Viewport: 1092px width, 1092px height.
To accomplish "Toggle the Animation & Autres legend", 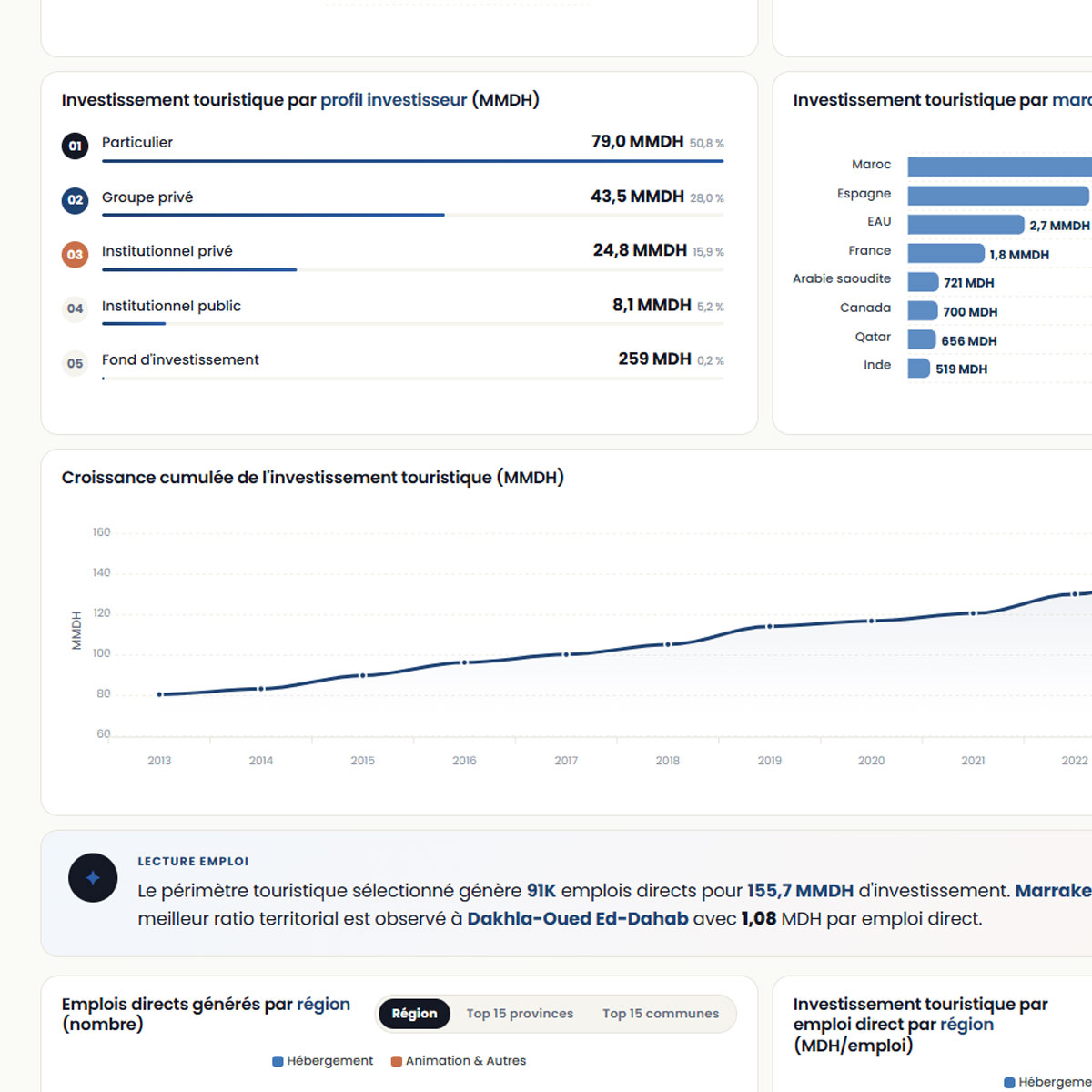I will (x=459, y=1061).
